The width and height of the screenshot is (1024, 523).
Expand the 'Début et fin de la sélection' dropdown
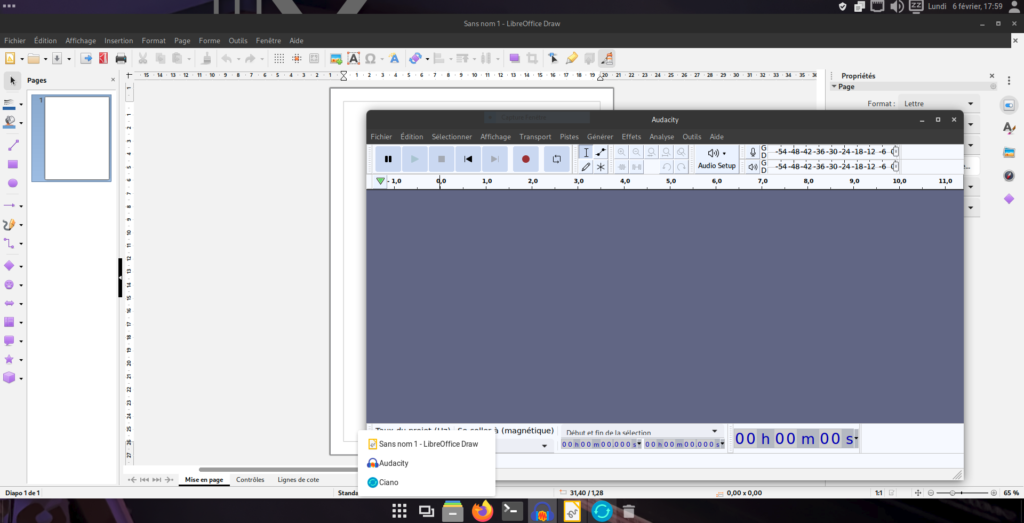coord(715,432)
